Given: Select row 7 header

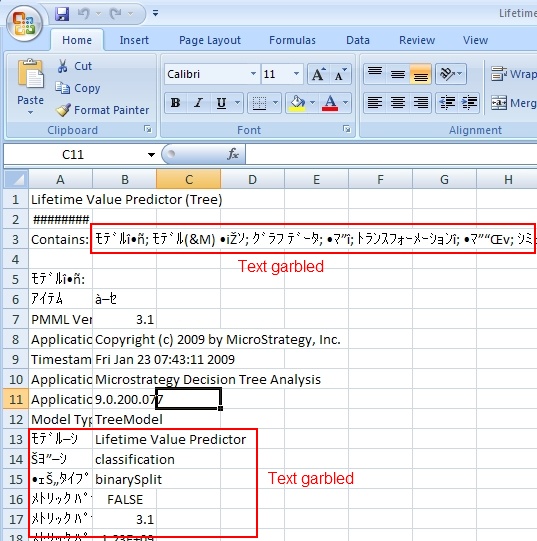Looking at the screenshot, I should point(16,319).
